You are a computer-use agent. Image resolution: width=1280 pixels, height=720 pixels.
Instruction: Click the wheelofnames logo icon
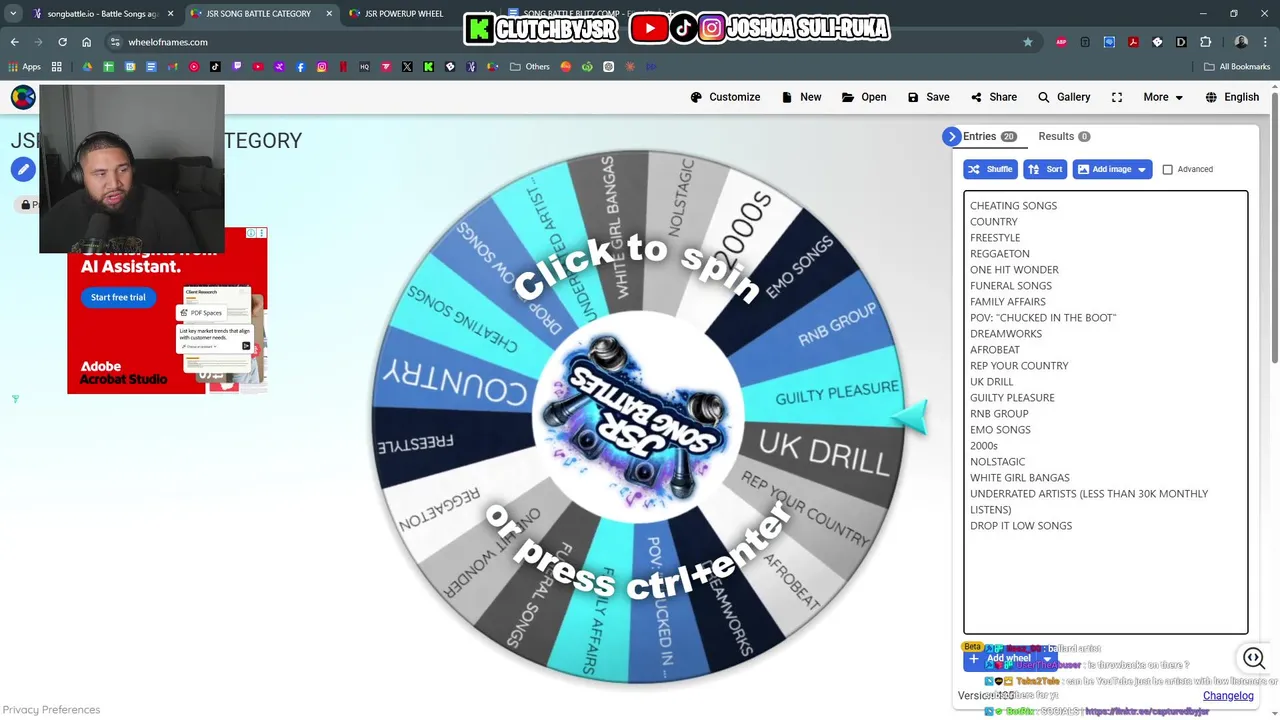23,97
